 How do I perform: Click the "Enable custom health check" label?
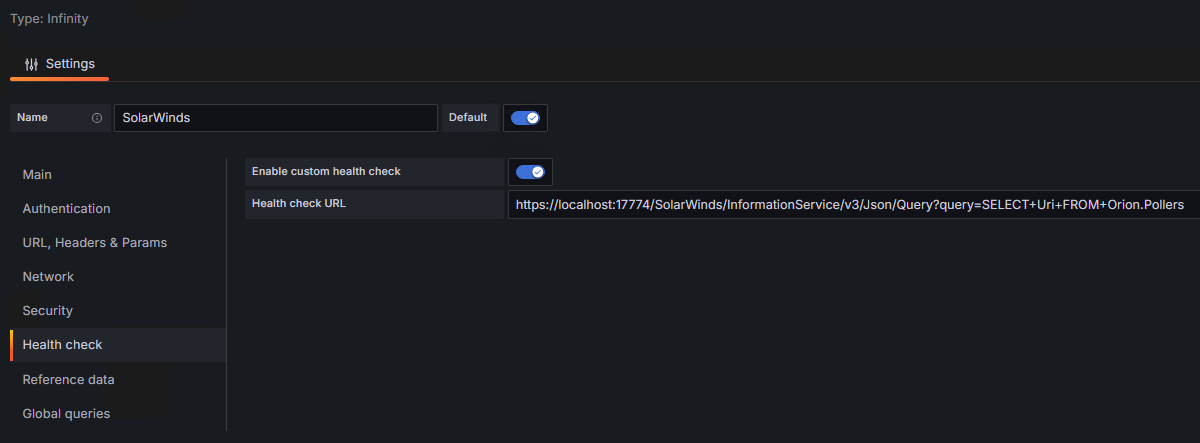point(326,172)
